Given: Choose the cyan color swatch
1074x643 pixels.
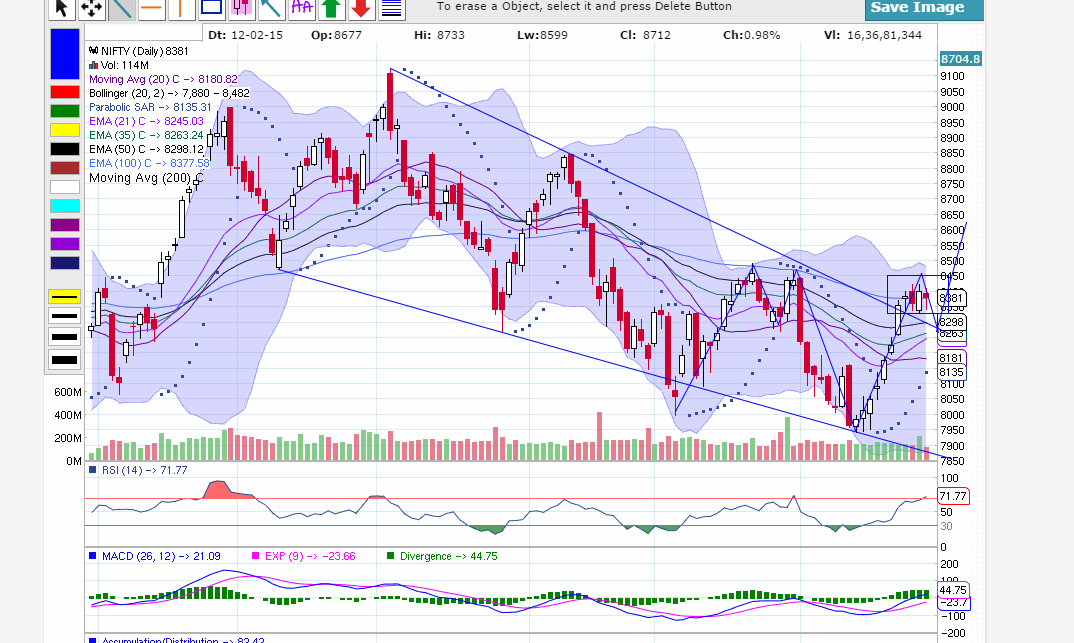Looking at the screenshot, I should point(65,206).
